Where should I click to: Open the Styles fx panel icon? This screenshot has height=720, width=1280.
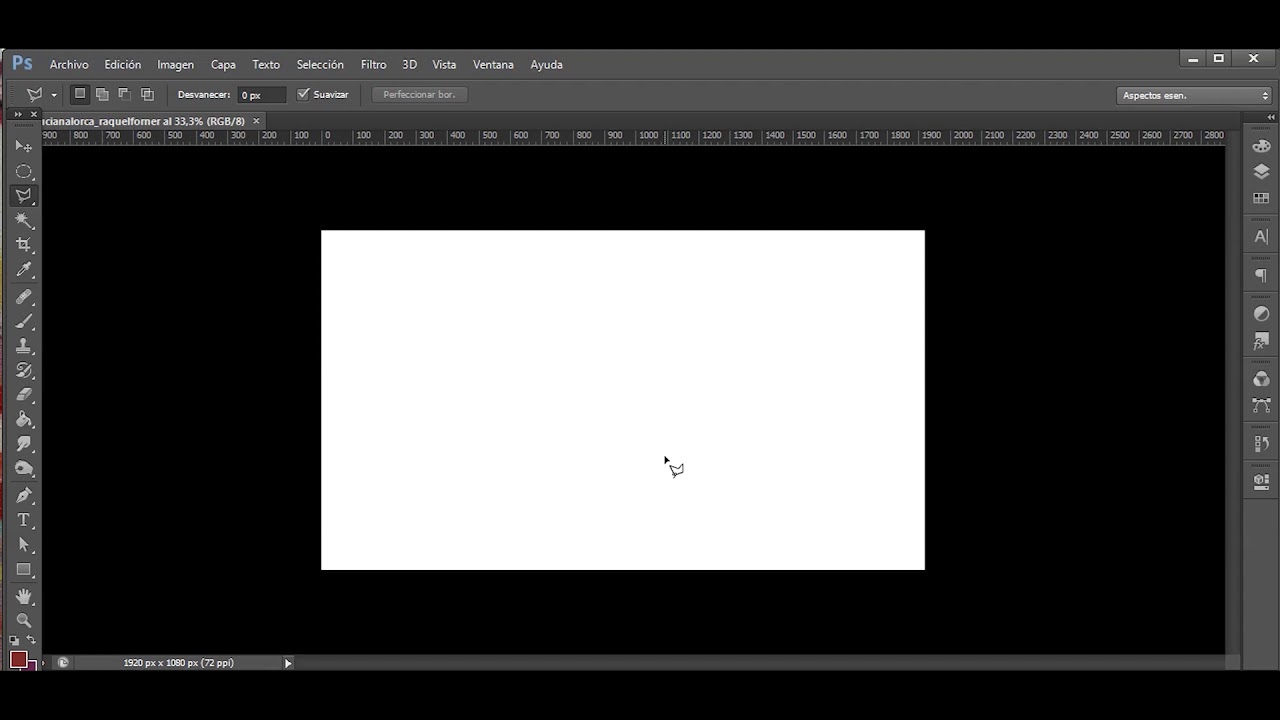1261,341
